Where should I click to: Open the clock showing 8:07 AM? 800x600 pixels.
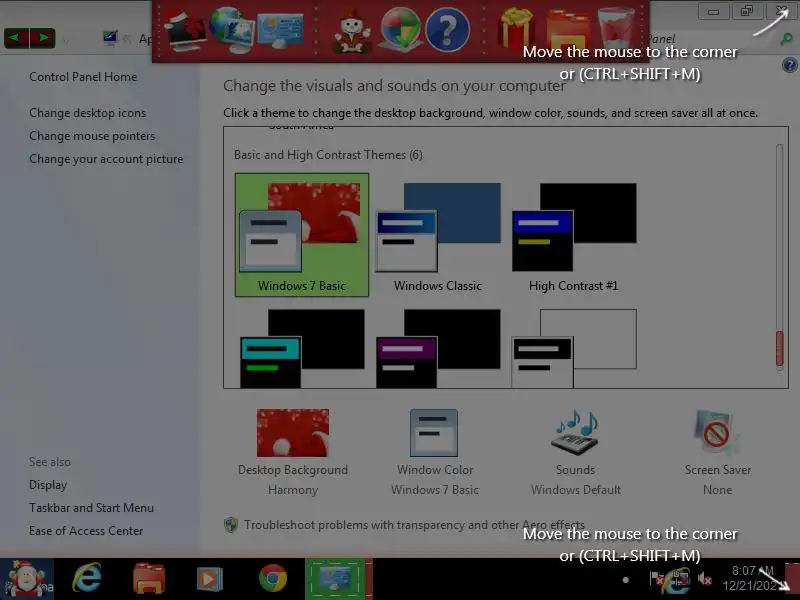point(752,578)
